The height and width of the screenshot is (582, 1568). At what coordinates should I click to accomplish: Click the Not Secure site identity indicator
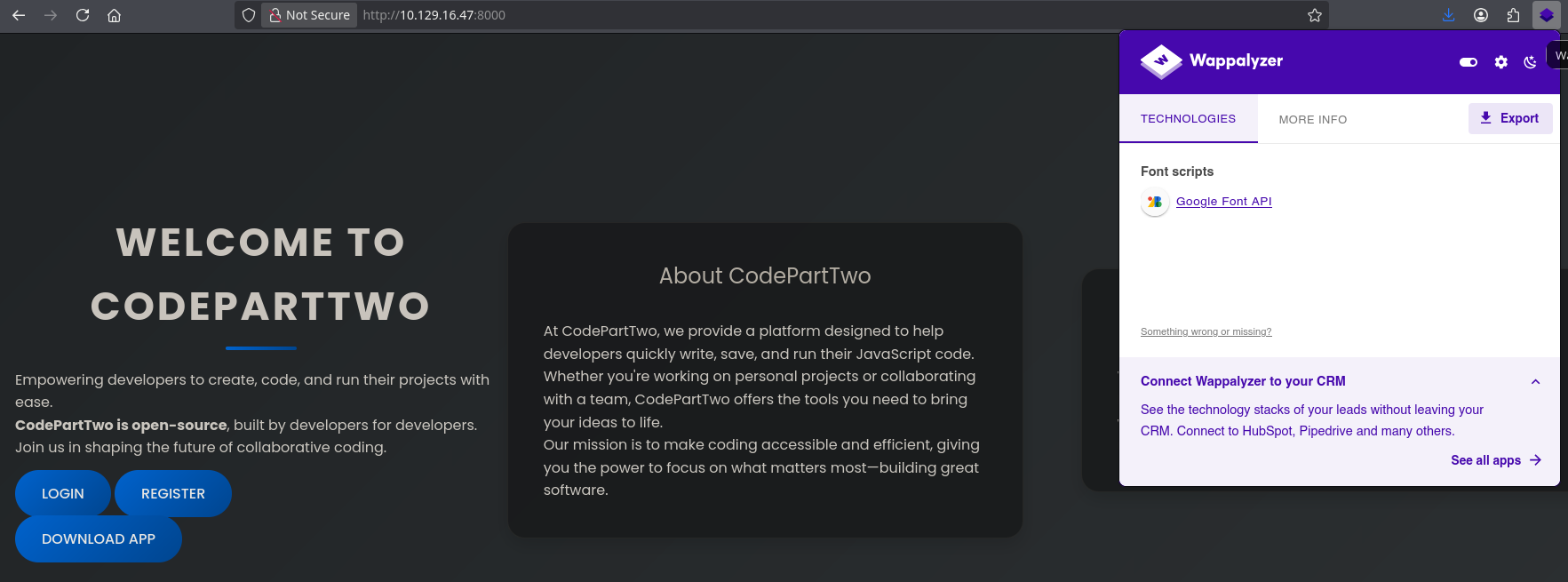(x=309, y=15)
